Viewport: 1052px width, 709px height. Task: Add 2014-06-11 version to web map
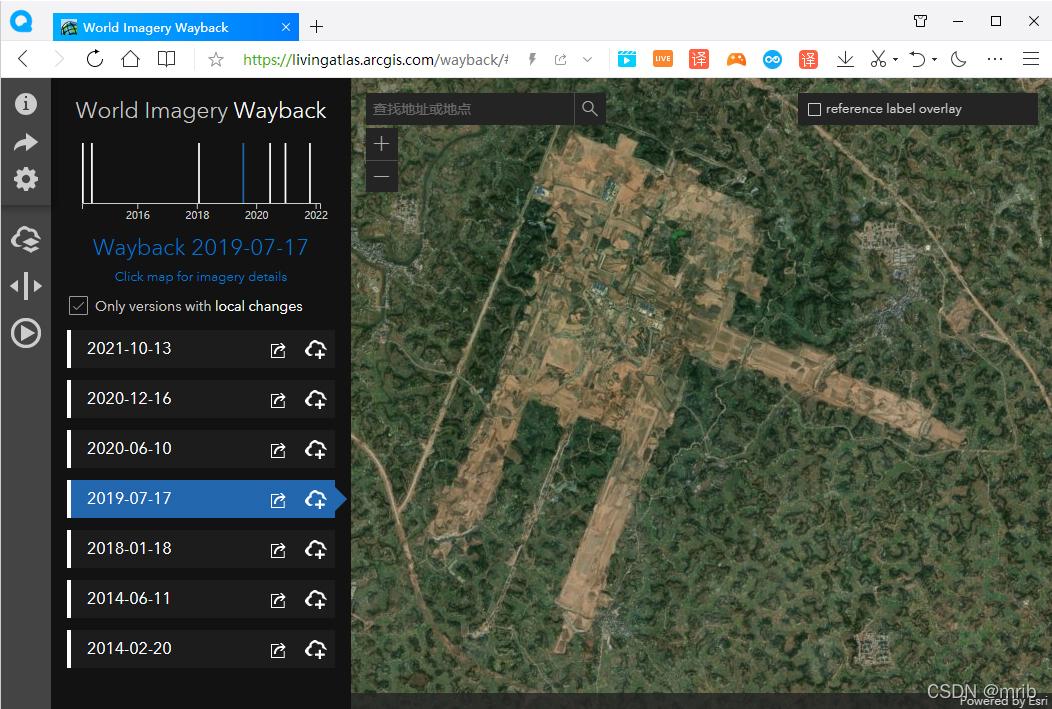pyautogui.click(x=315, y=600)
